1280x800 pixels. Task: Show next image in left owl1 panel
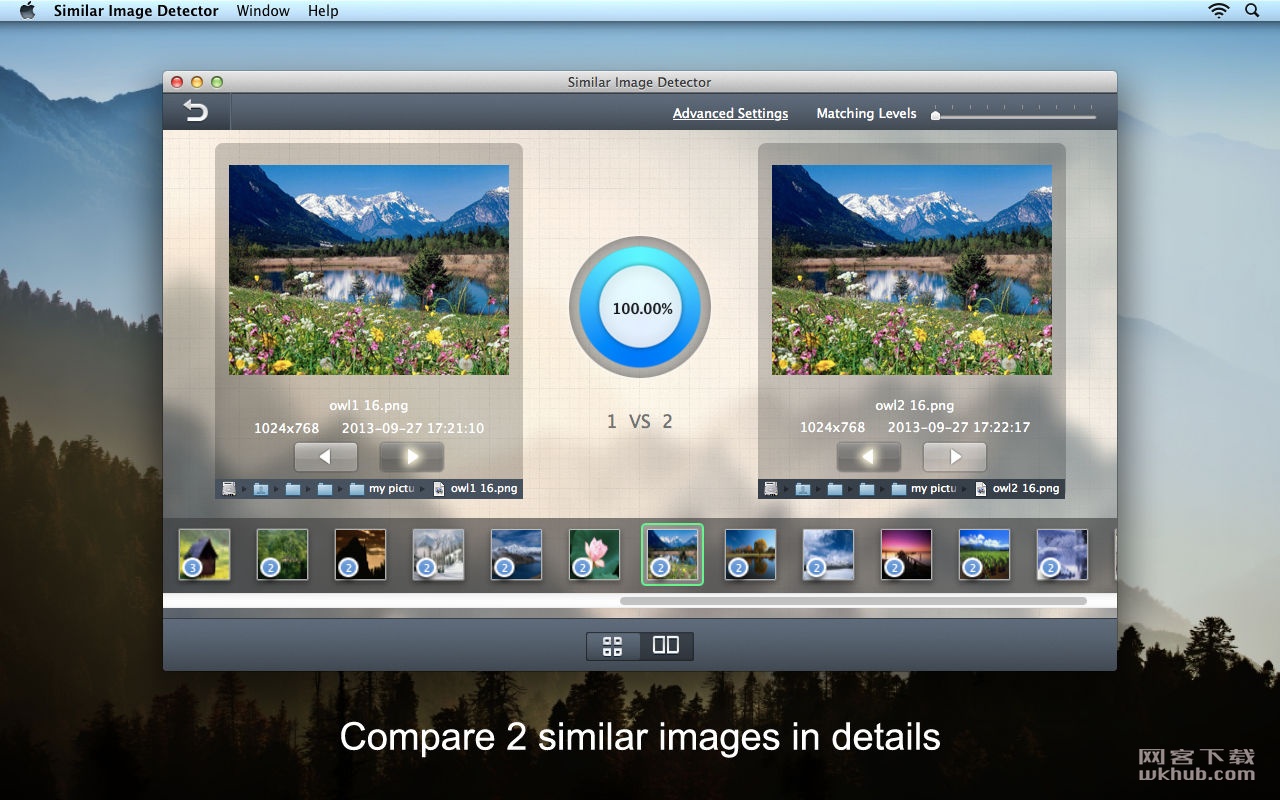click(412, 457)
